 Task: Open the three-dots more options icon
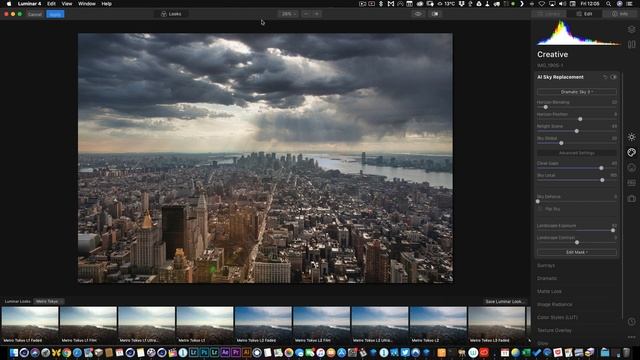(631, 337)
